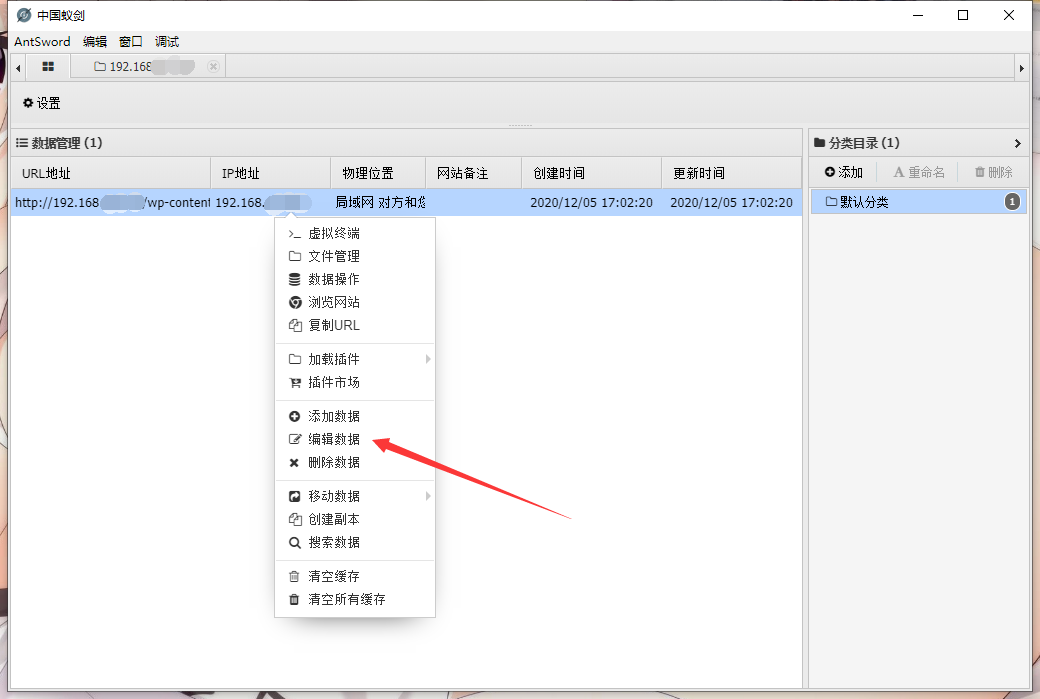Close the 中国蚁剑 window

[x=1009, y=15]
